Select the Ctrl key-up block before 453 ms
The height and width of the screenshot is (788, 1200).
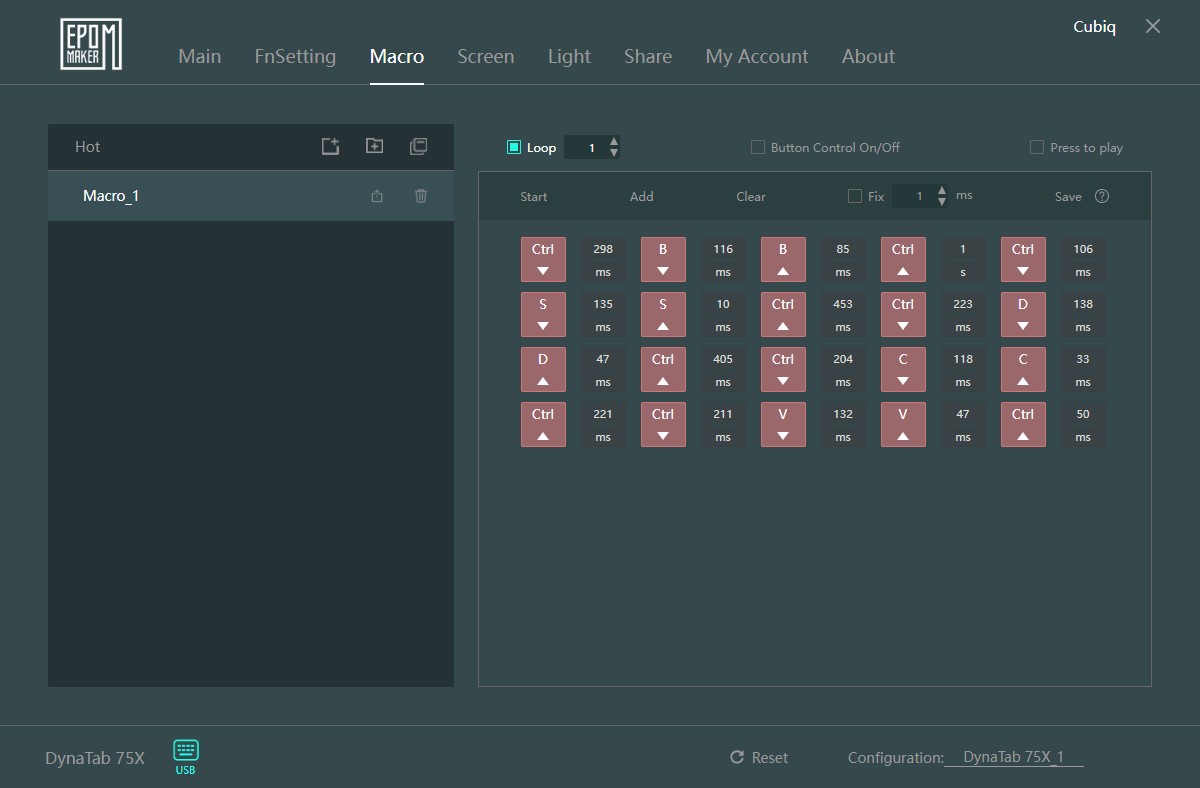tap(783, 314)
